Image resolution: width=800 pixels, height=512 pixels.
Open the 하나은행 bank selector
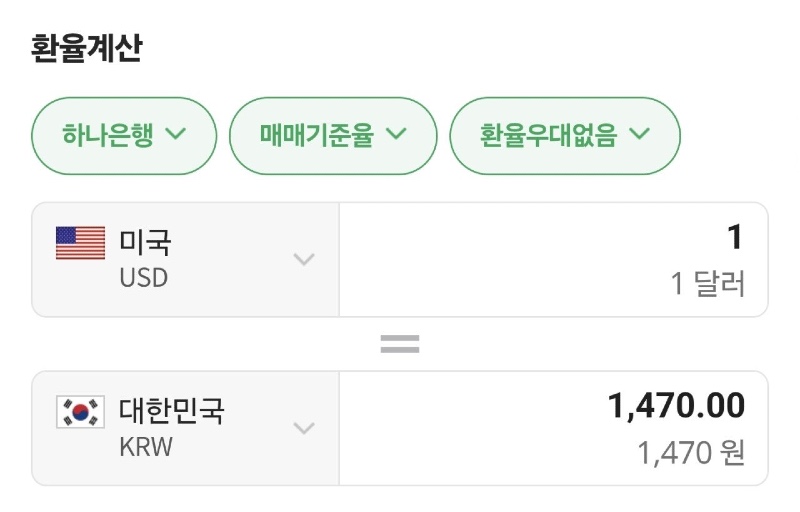[124, 134]
